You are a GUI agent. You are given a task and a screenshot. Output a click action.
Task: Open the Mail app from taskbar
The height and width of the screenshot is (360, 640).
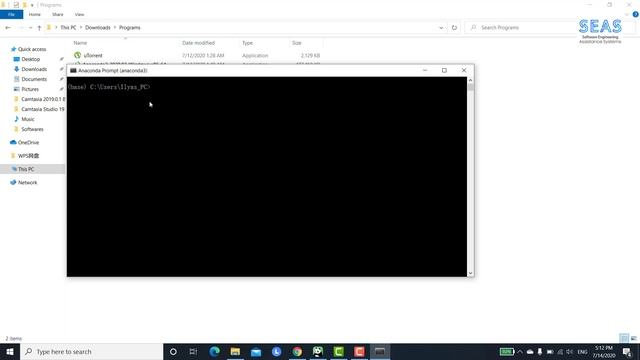coord(256,351)
